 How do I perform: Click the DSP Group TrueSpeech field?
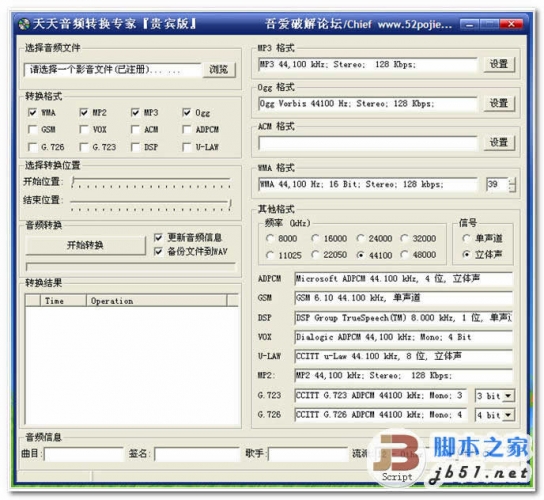tap(403, 318)
